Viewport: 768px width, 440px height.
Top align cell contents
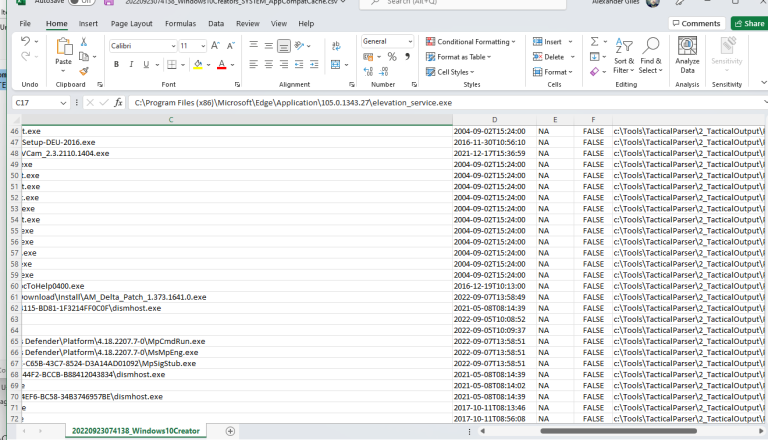click(253, 46)
